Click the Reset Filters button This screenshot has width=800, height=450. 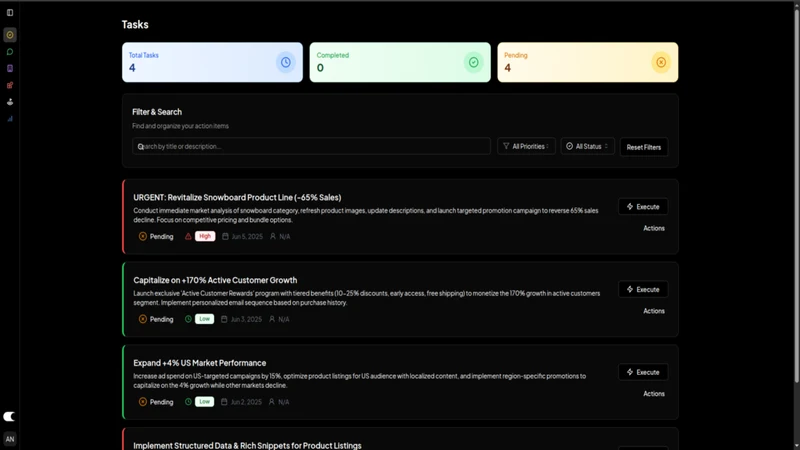[x=643, y=147]
